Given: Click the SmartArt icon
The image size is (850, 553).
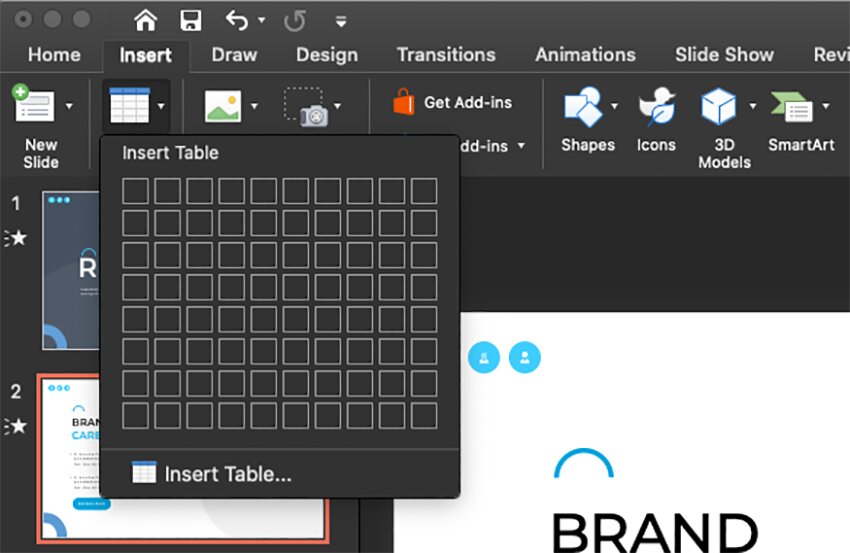Looking at the screenshot, I should click(x=792, y=105).
